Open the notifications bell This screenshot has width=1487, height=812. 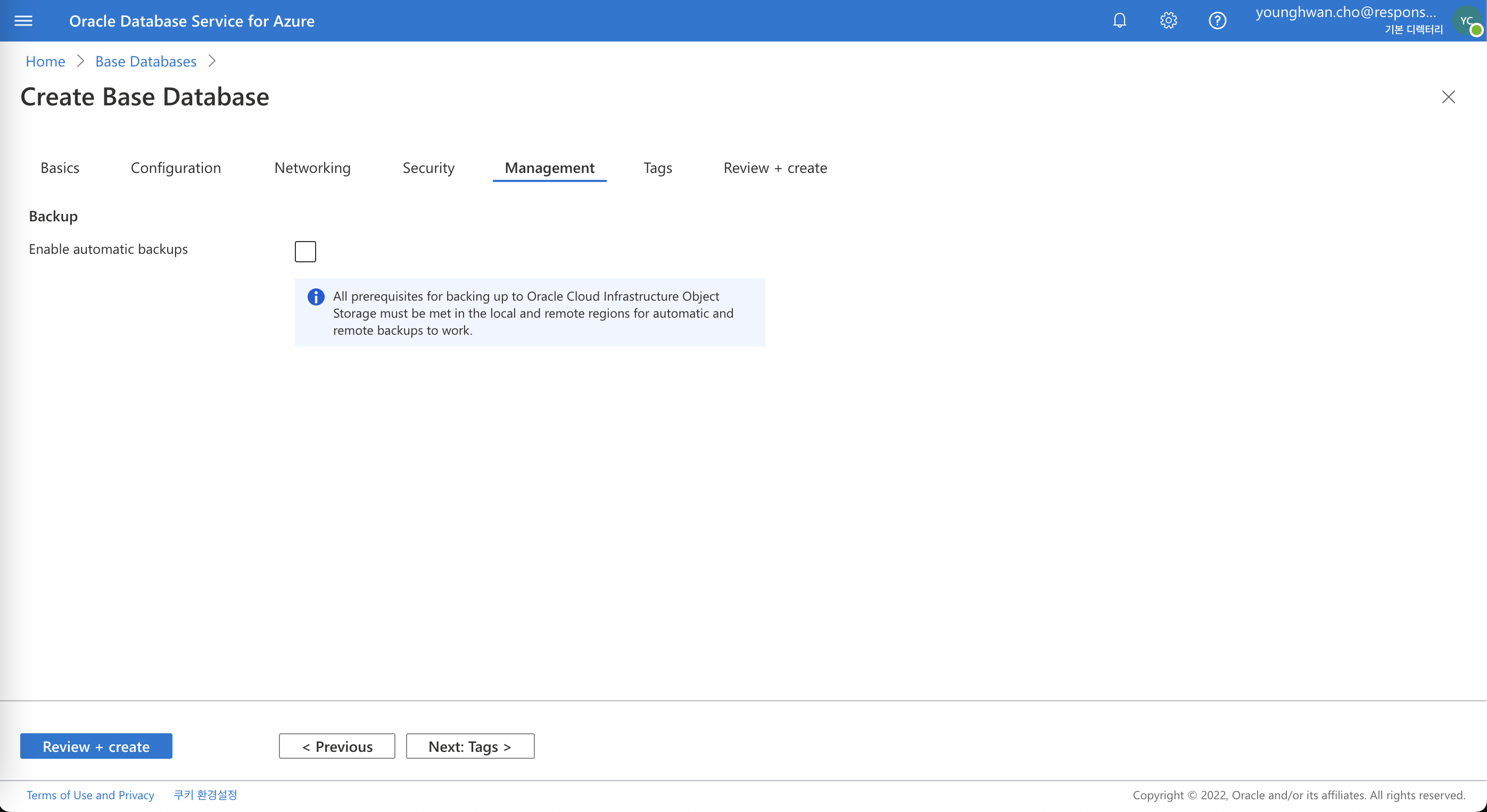coord(1119,21)
